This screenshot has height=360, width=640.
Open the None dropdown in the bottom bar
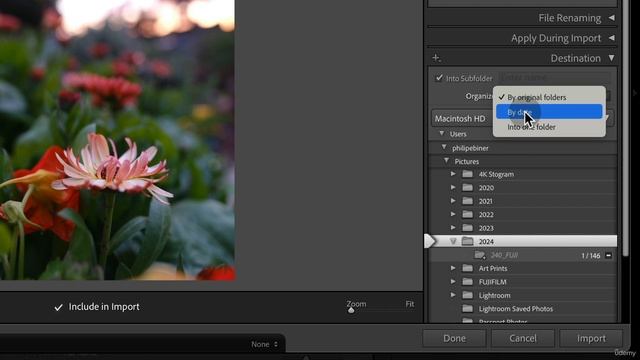(264, 344)
